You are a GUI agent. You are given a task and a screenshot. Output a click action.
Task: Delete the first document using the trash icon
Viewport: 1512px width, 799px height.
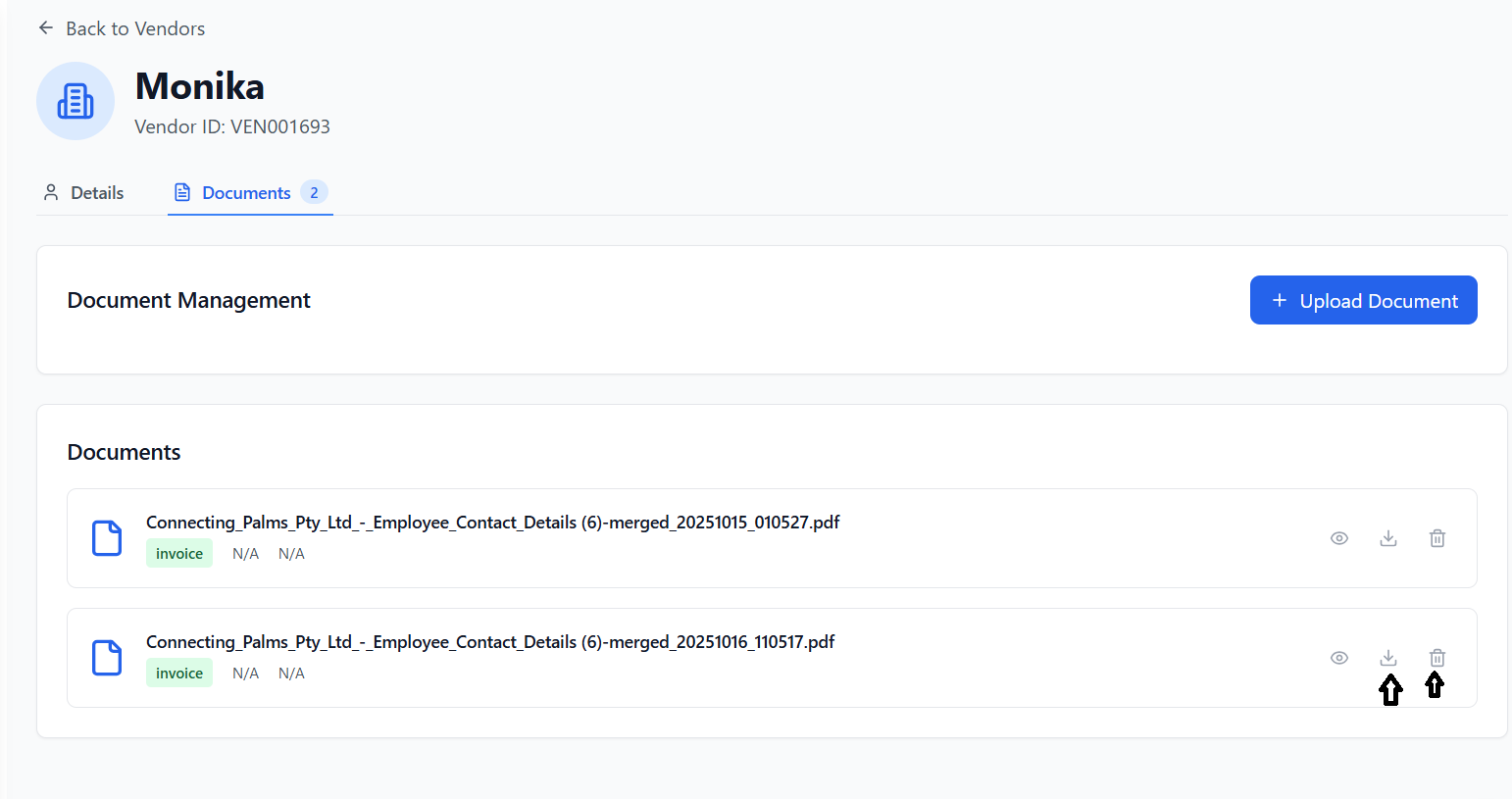(x=1437, y=538)
